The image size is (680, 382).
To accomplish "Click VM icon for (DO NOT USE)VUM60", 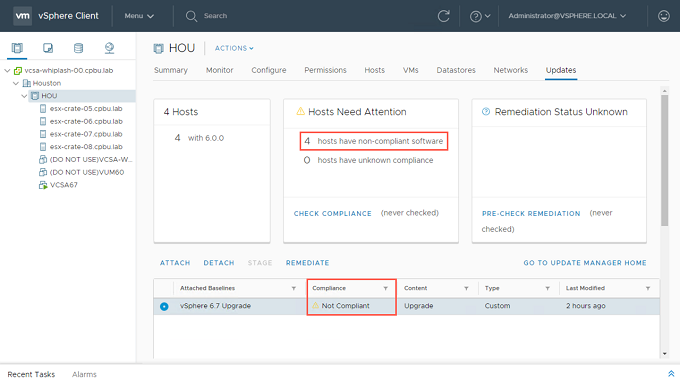I will click(x=43, y=172).
